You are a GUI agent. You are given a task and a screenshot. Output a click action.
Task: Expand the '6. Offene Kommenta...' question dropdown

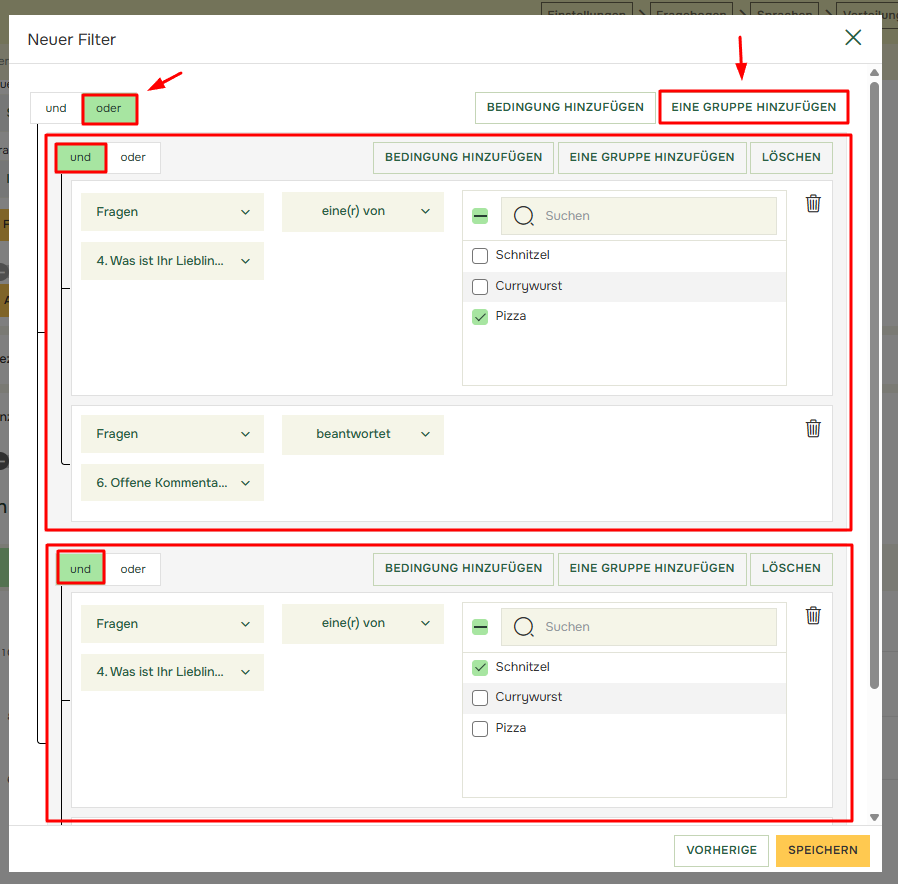coord(172,483)
